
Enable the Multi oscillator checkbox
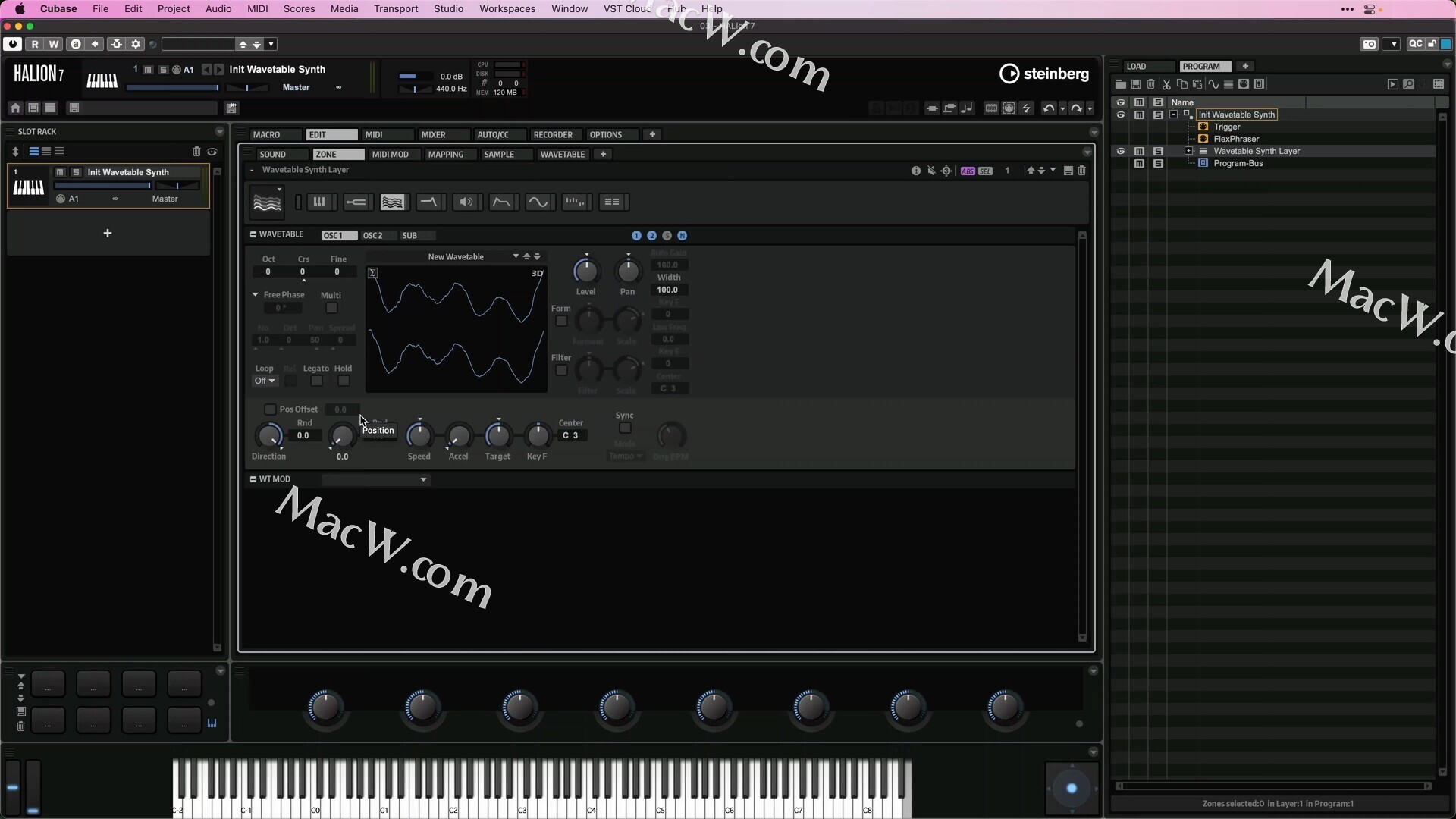coord(331,308)
